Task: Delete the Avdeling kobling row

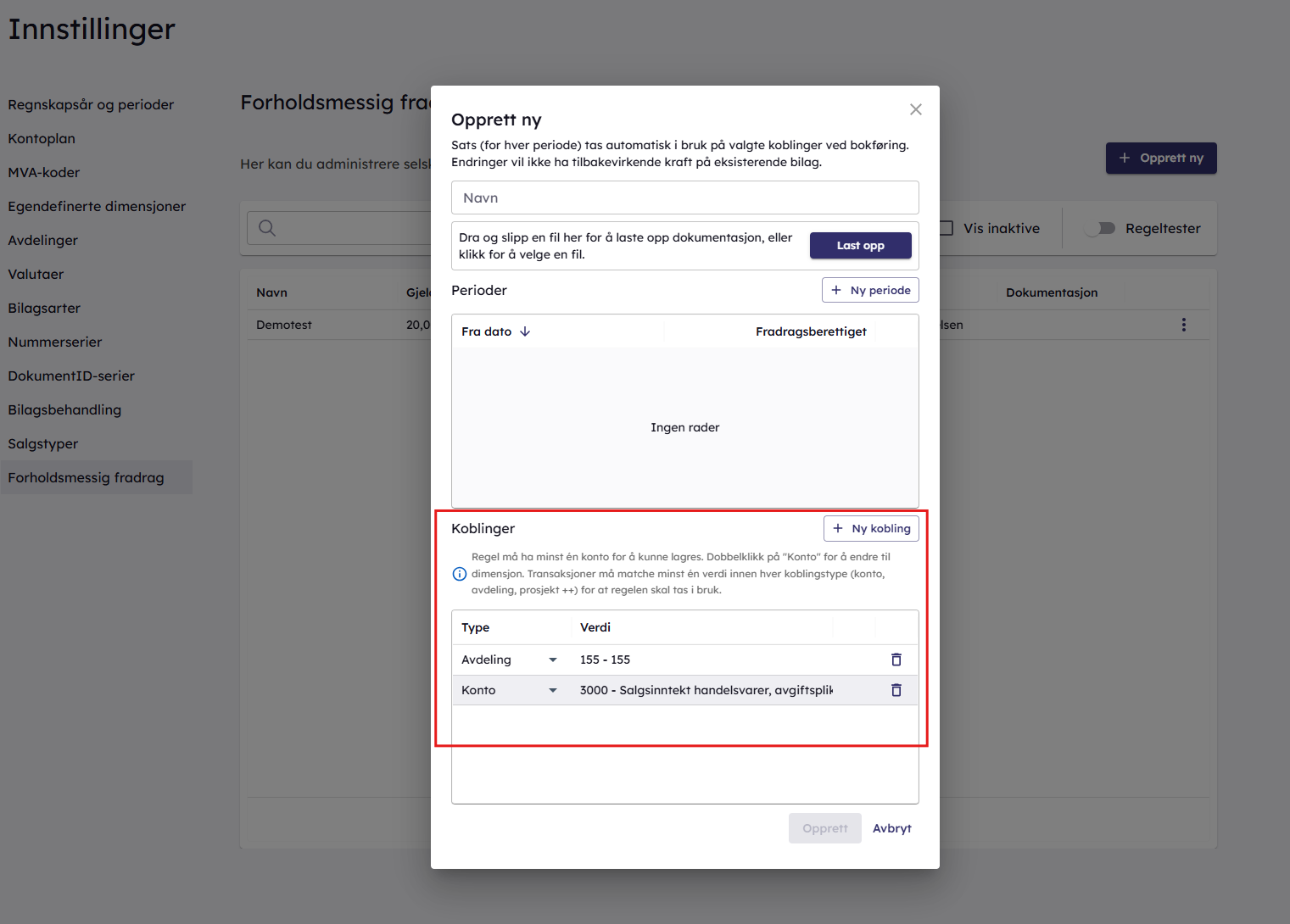Action: point(896,660)
